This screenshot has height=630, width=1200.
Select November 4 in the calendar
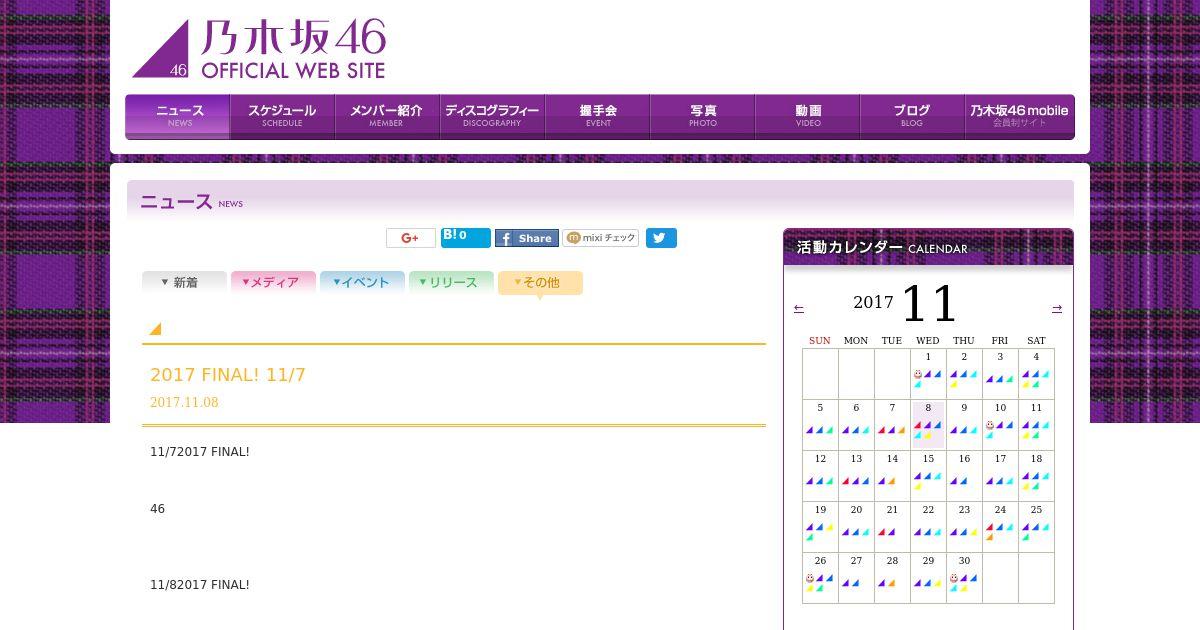coord(1036,373)
